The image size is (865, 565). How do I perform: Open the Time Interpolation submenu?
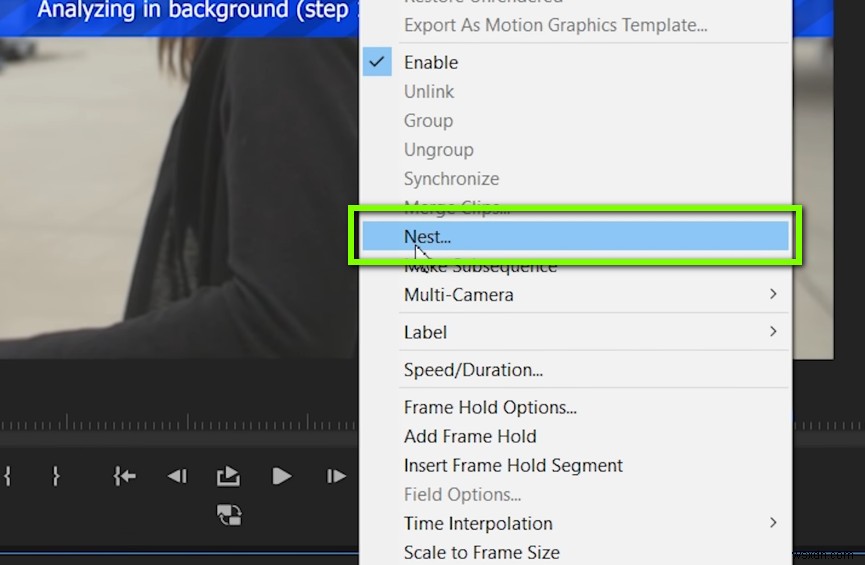[575, 523]
